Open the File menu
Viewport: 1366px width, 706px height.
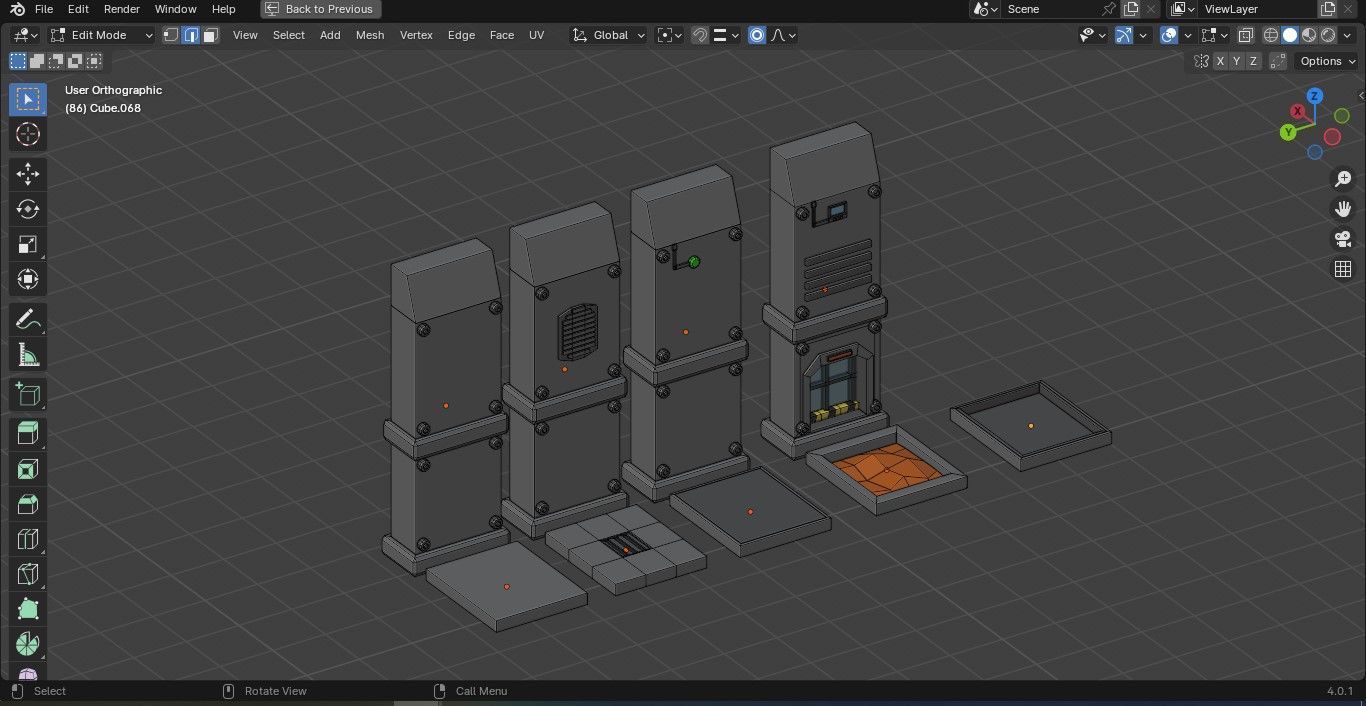(x=44, y=9)
